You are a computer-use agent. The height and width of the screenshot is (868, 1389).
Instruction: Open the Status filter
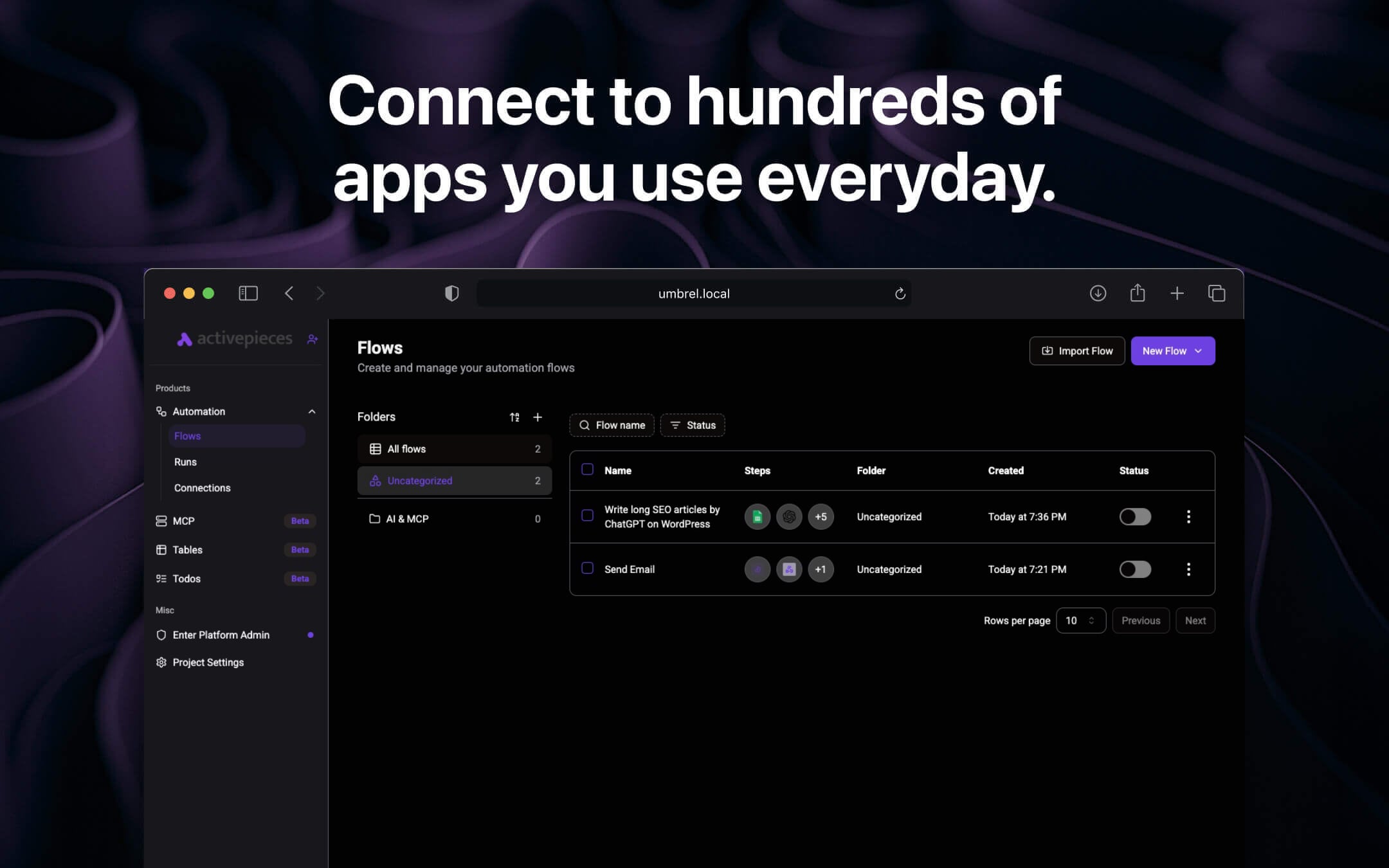pos(693,425)
